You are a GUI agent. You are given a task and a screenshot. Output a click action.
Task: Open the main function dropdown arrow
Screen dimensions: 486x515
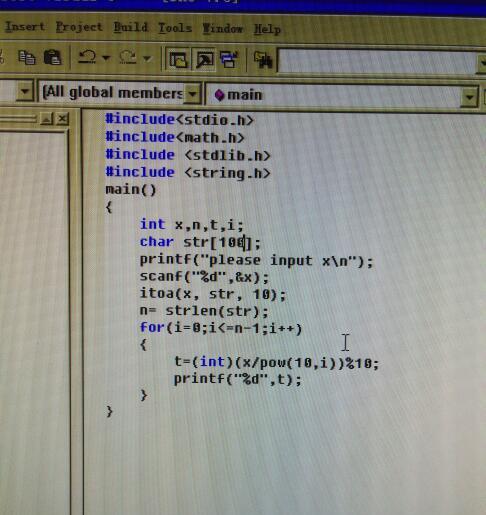click(470, 97)
